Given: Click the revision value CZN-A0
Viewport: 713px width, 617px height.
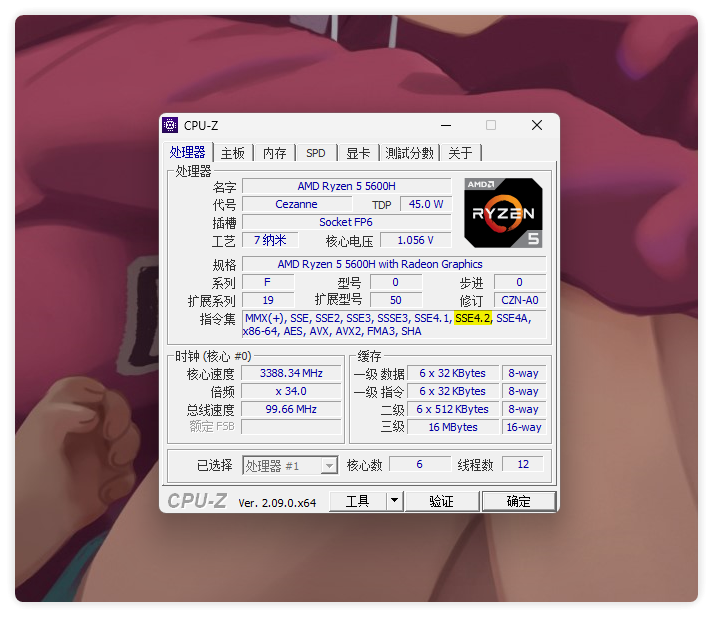Looking at the screenshot, I should click(x=520, y=300).
